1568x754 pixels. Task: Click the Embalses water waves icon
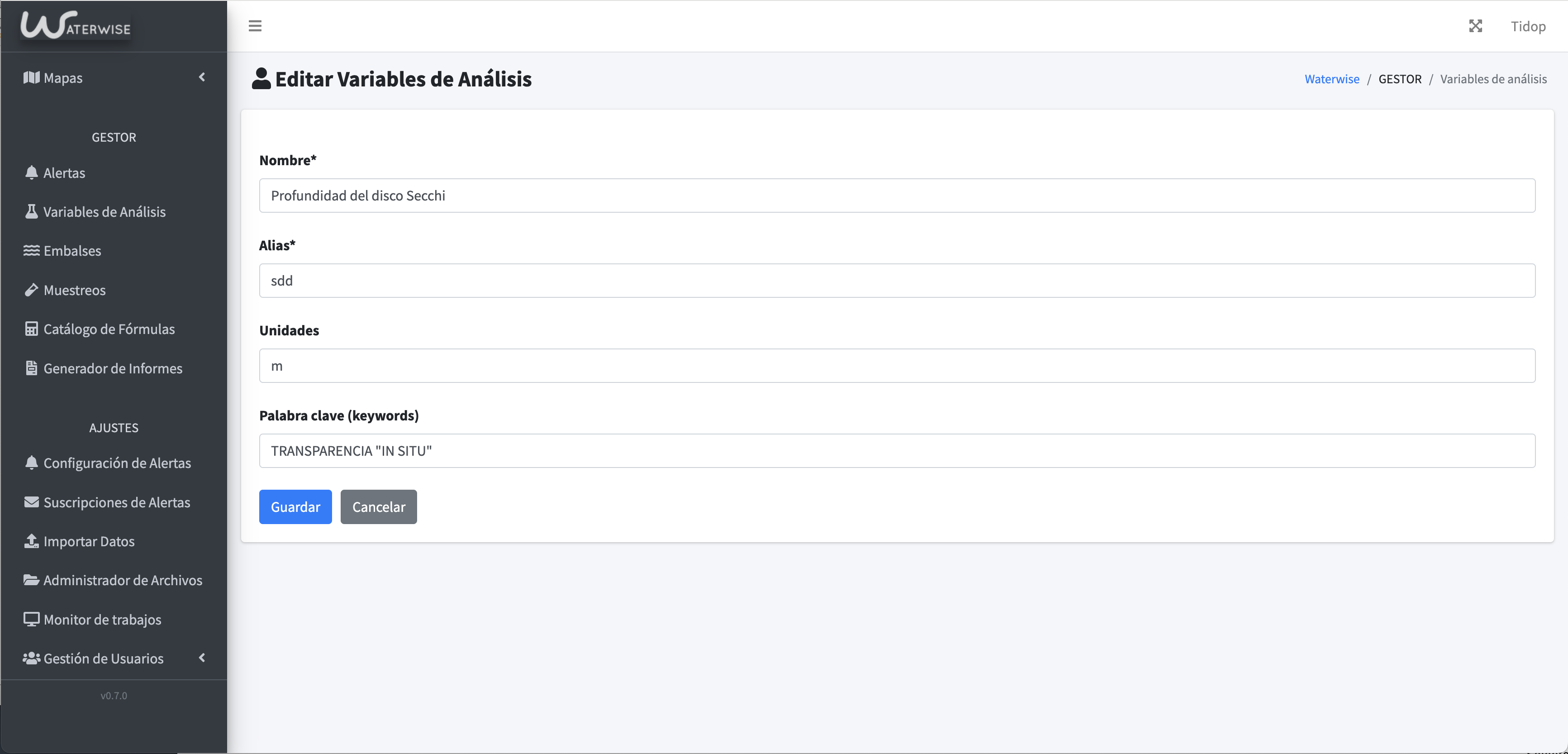coord(32,250)
